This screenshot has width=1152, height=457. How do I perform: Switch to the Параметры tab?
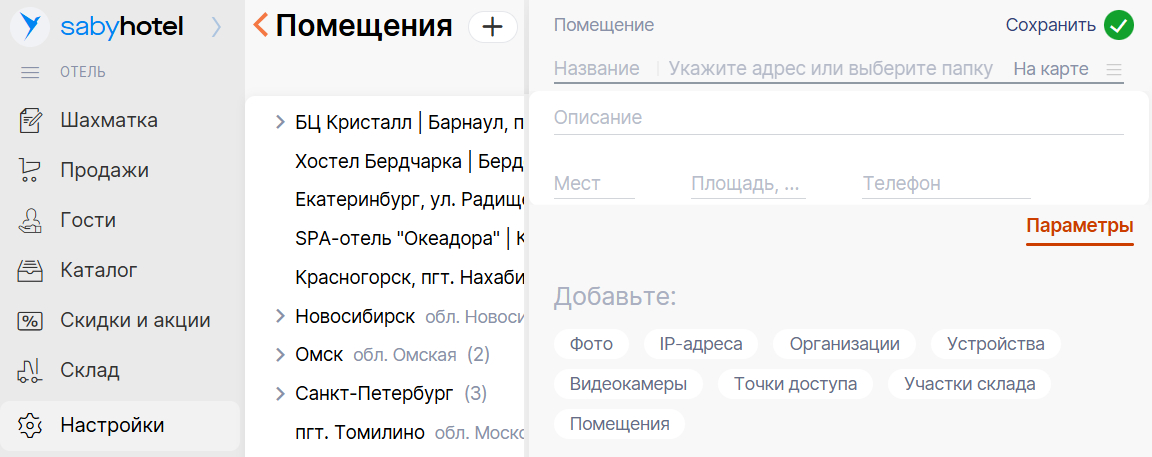click(1079, 226)
